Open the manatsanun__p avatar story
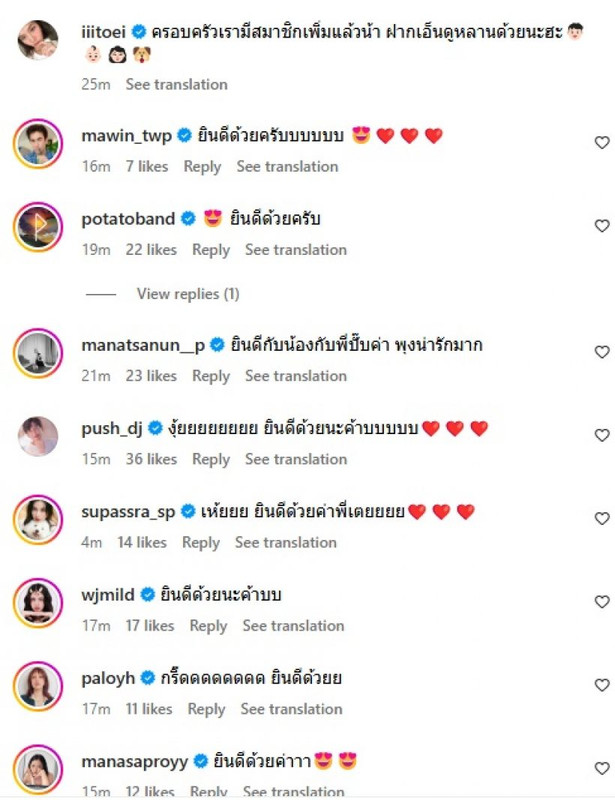Viewport: 615px width, 800px height. pyautogui.click(x=38, y=353)
